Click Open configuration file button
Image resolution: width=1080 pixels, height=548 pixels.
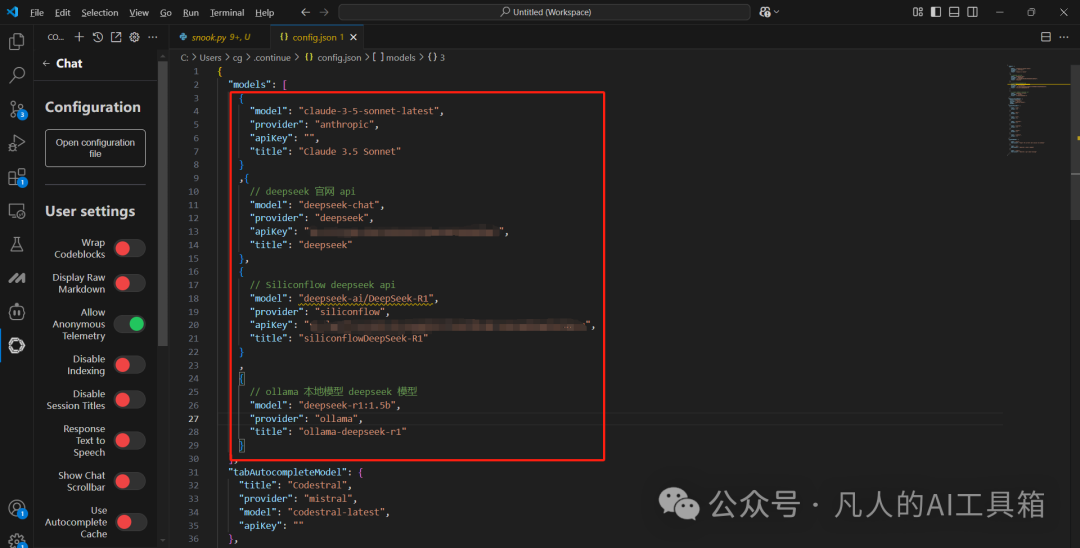click(95, 148)
